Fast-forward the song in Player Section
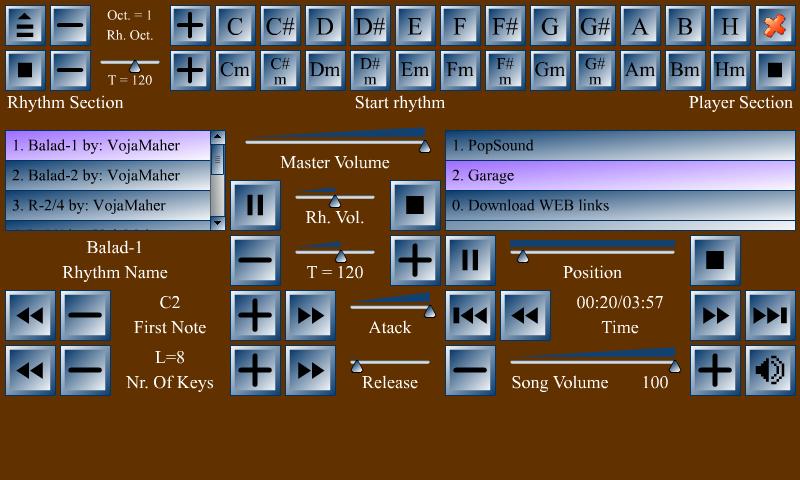This screenshot has height=480, width=800. pos(715,315)
